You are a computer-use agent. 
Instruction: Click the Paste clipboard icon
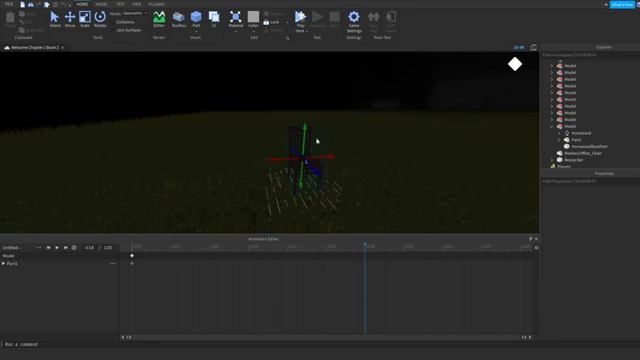coord(10,19)
